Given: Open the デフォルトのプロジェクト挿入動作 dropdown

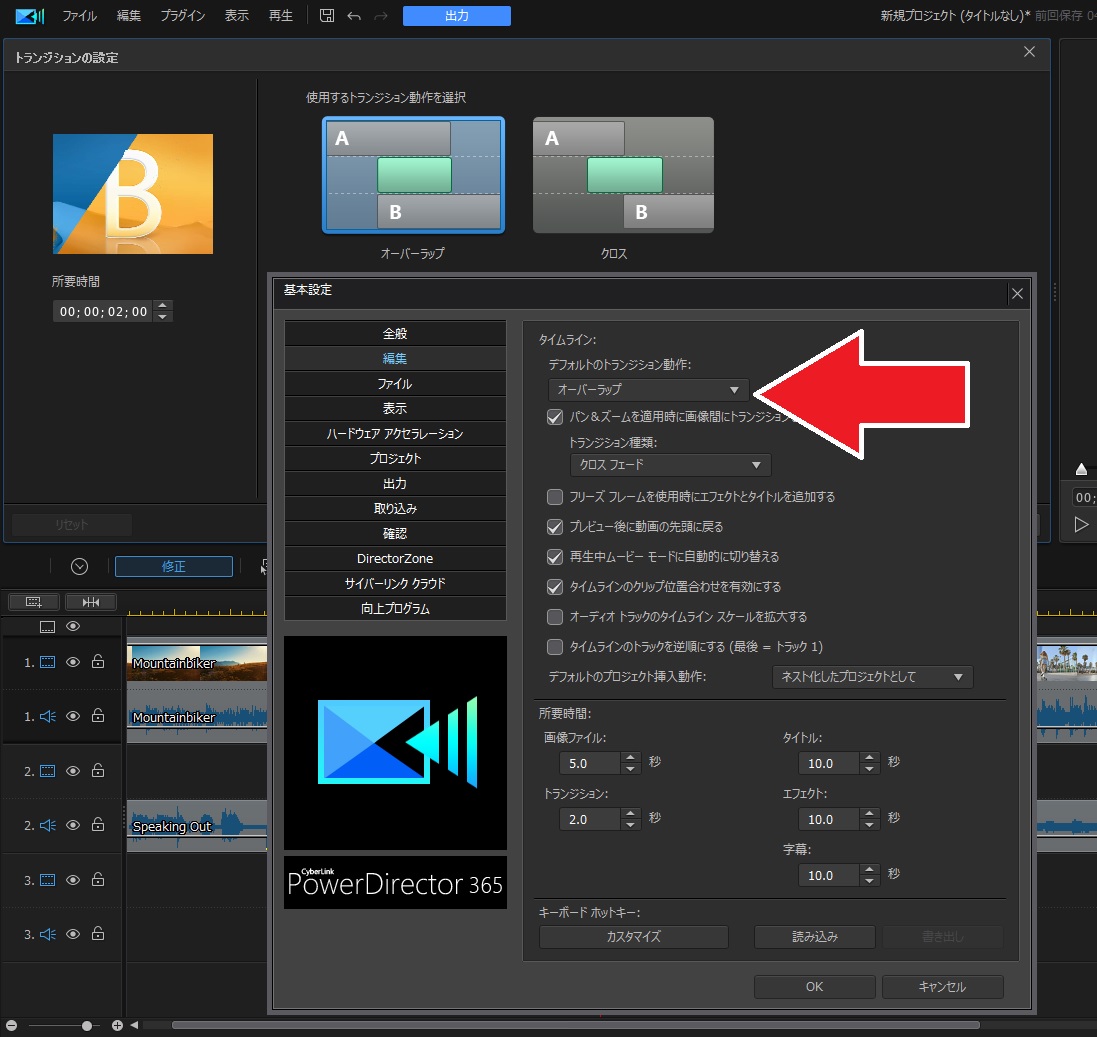Looking at the screenshot, I should click(872, 677).
